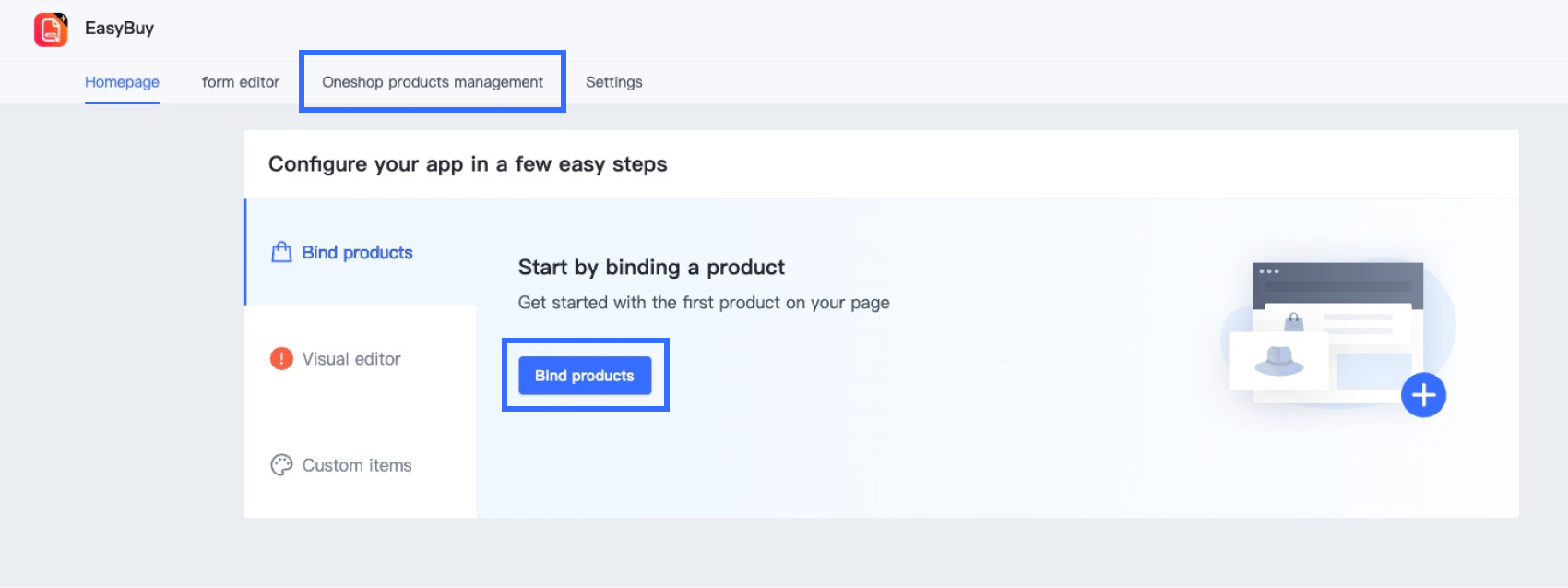Switch to the Homepage tab

pyautogui.click(x=122, y=82)
